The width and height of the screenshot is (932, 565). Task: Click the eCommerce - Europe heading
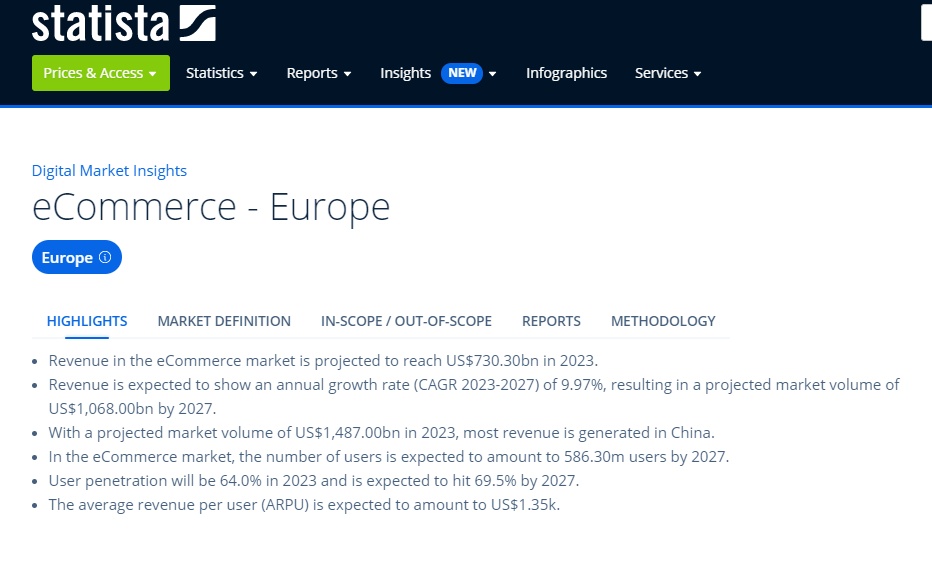tap(211, 207)
